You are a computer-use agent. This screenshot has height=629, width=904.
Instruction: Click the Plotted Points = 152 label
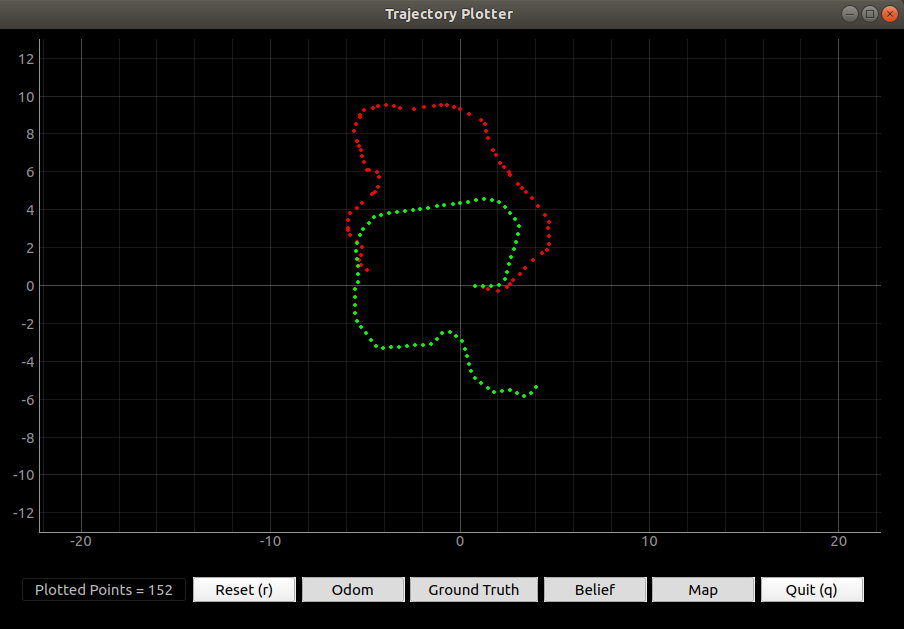click(x=104, y=590)
